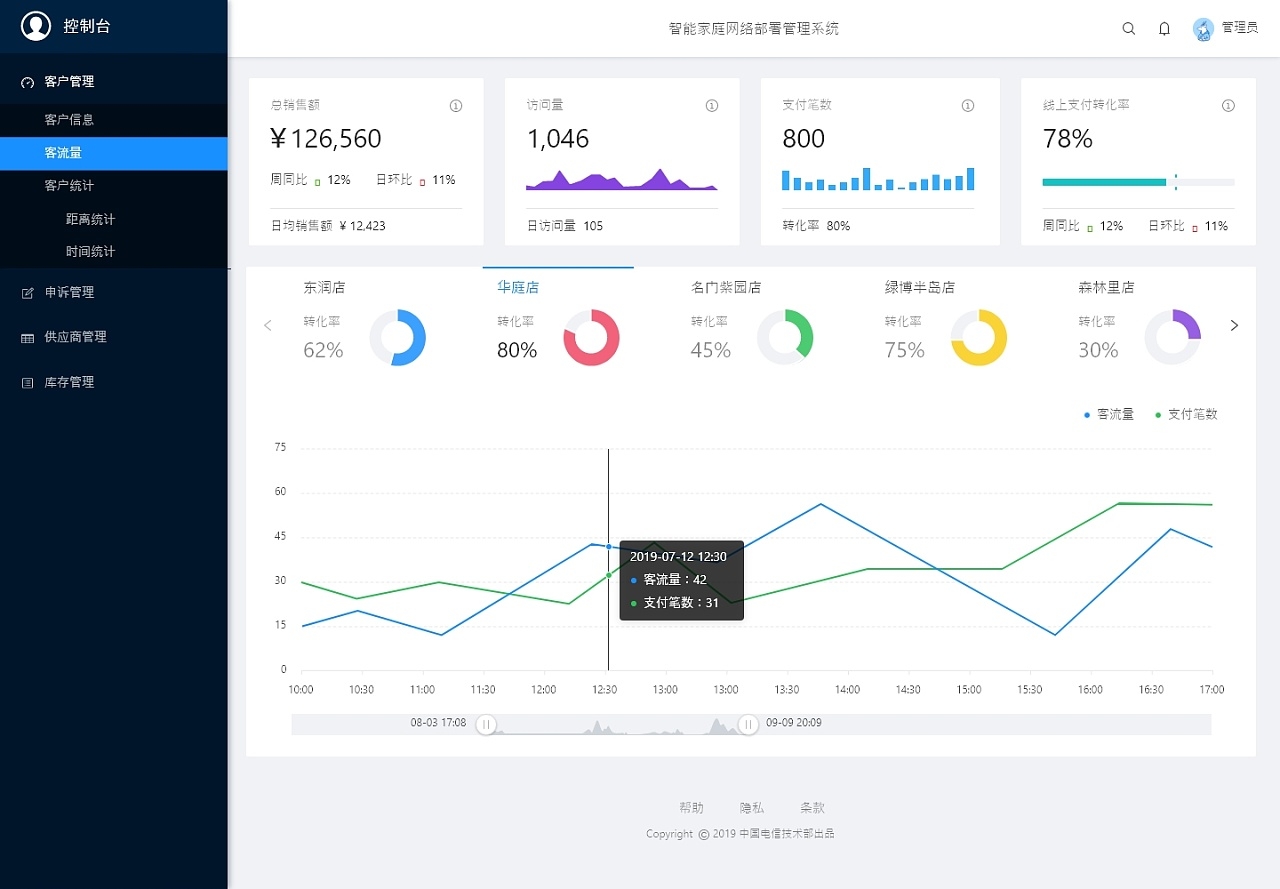Click the 森林里店 purple donut chart

click(1172, 338)
